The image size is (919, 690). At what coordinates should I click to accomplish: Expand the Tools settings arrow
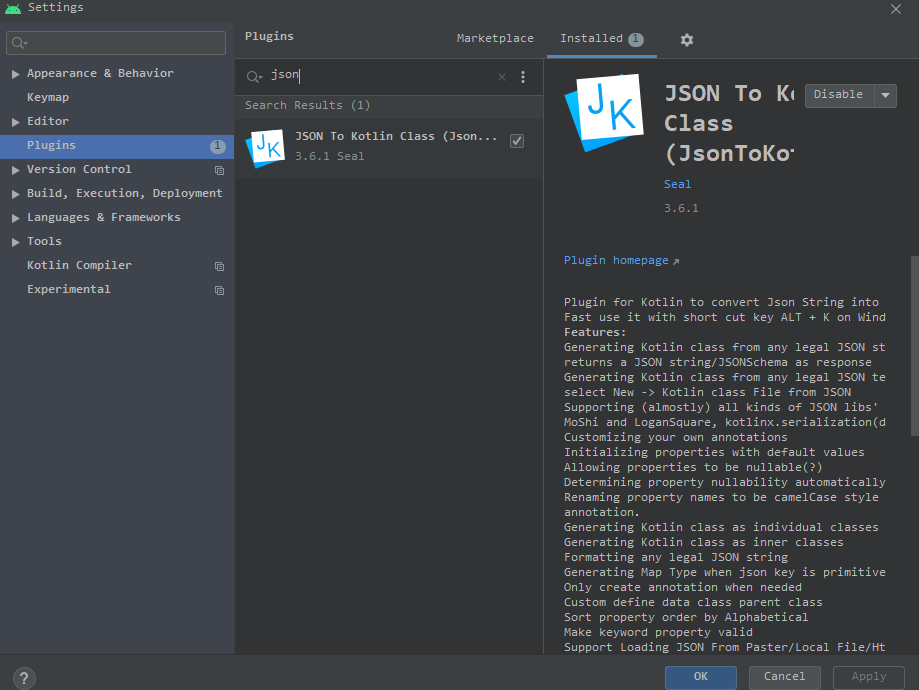coord(15,242)
